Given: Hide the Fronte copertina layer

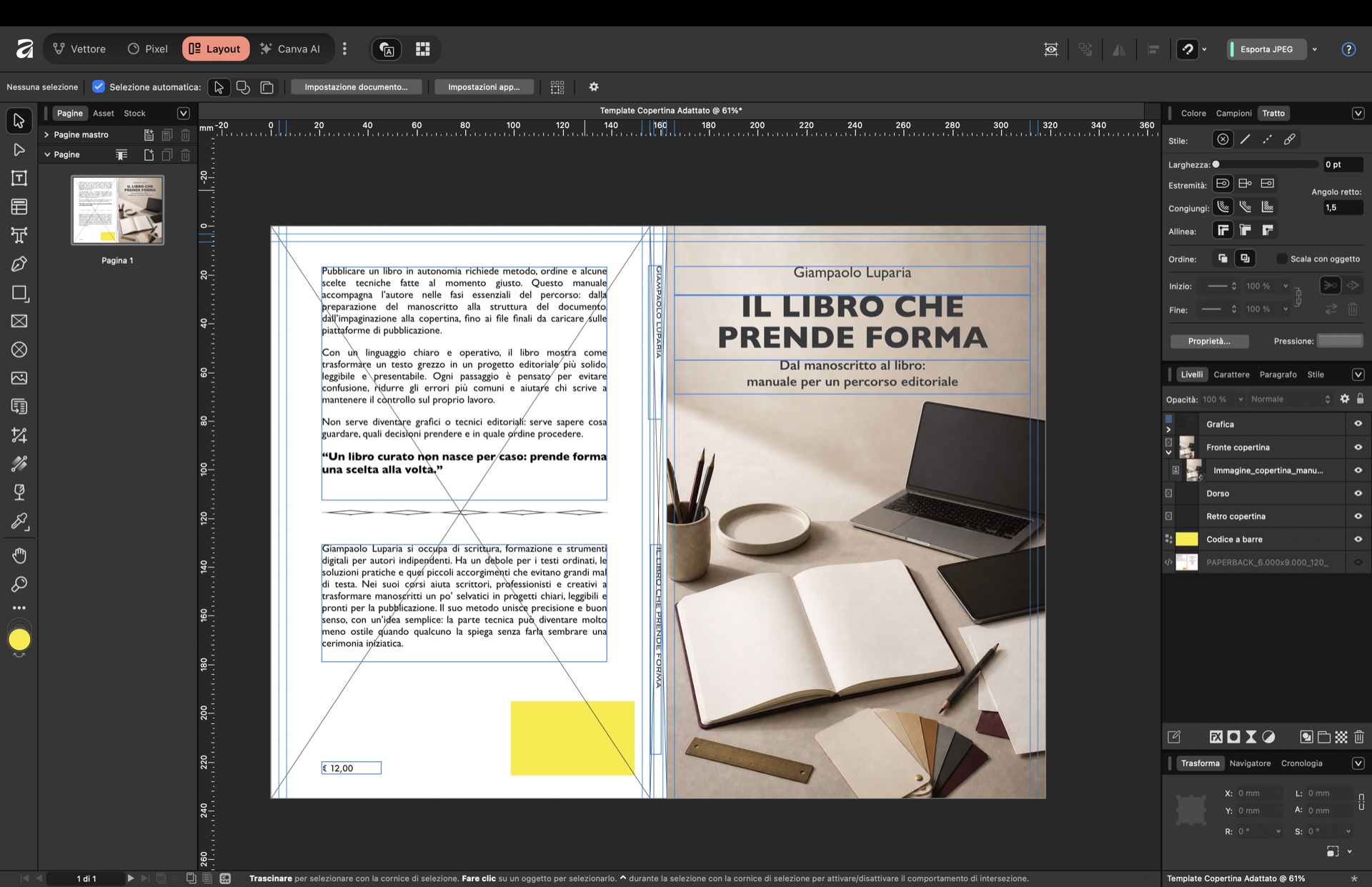Looking at the screenshot, I should (1358, 447).
